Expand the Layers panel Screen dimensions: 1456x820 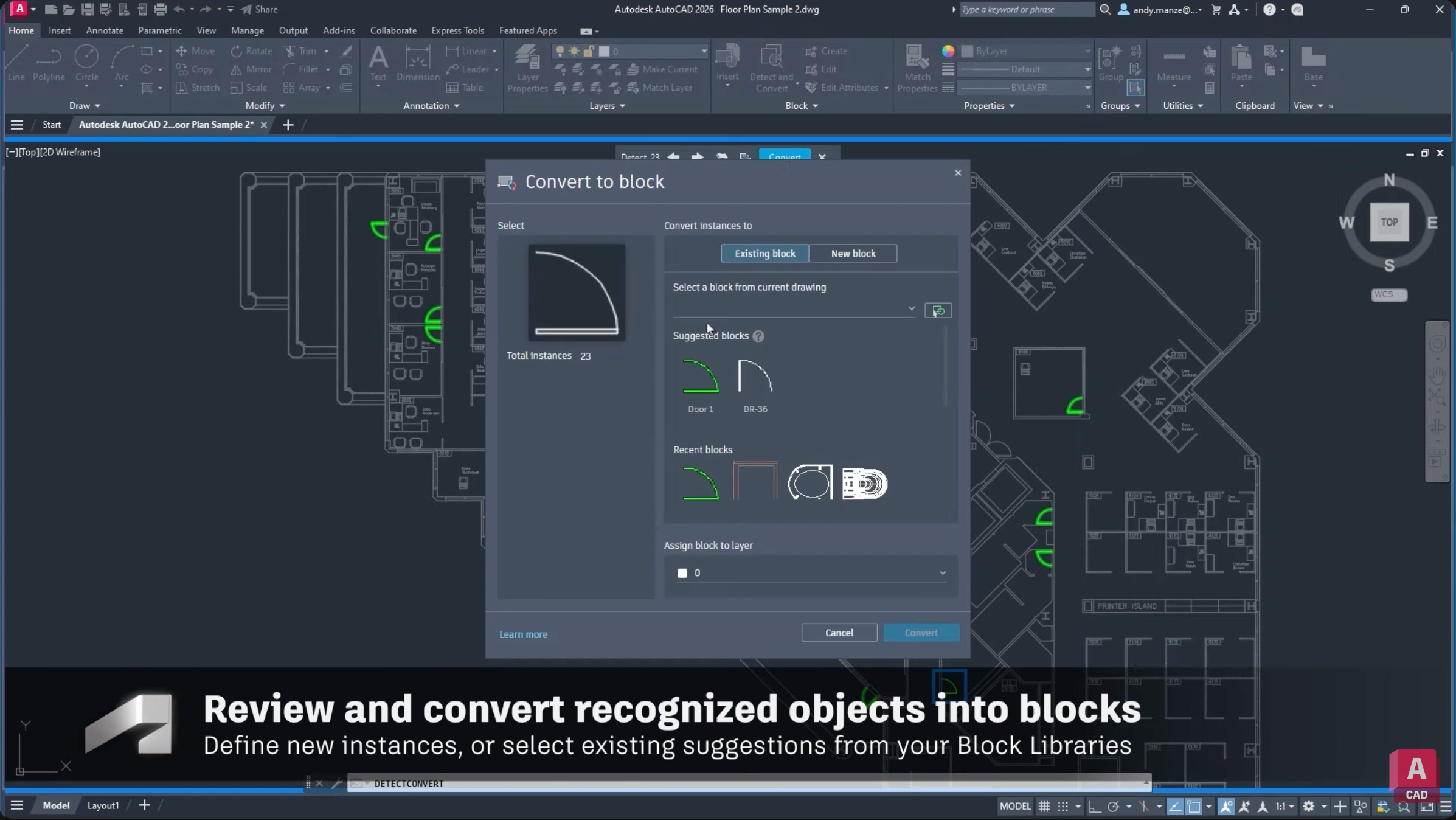pos(607,106)
